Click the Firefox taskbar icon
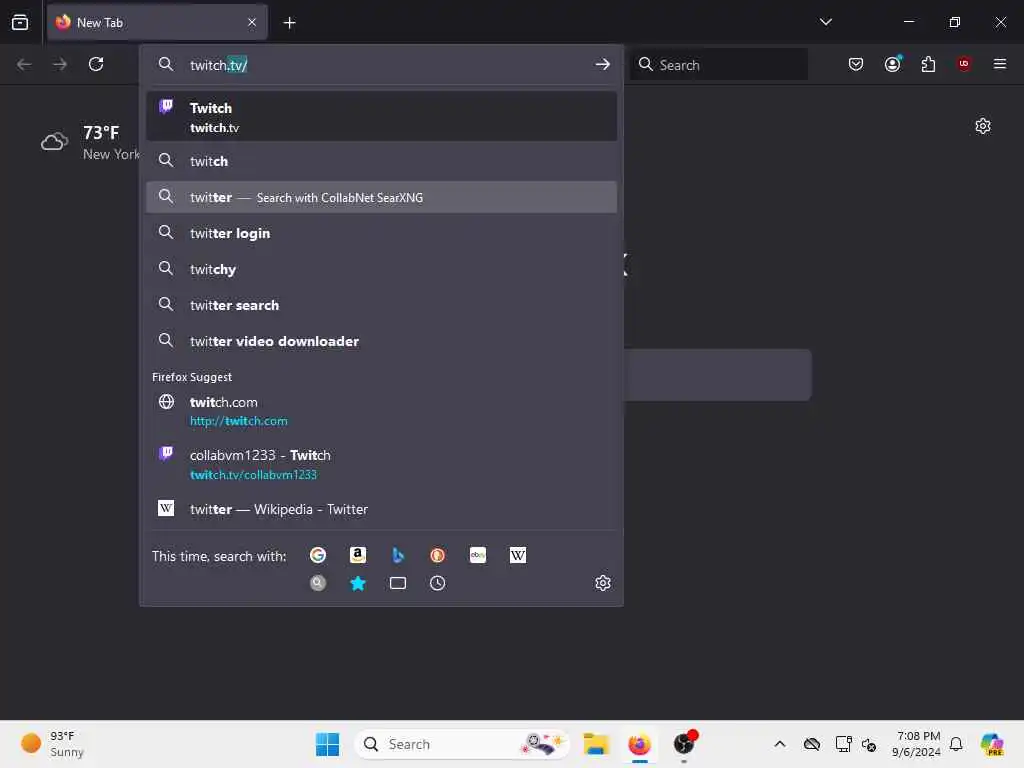Viewport: 1024px width, 768px height. click(639, 744)
